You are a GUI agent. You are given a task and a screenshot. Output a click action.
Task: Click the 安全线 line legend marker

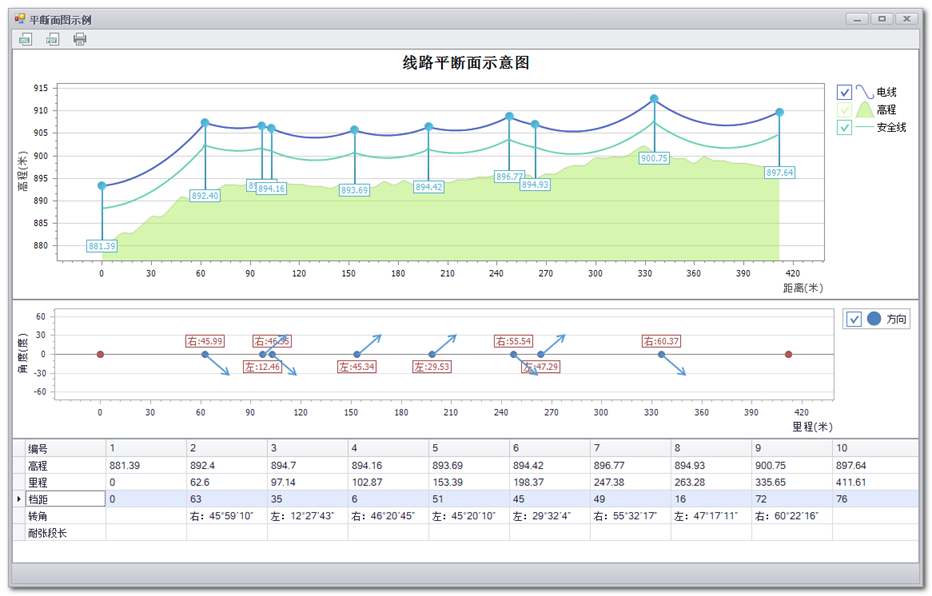(864, 127)
